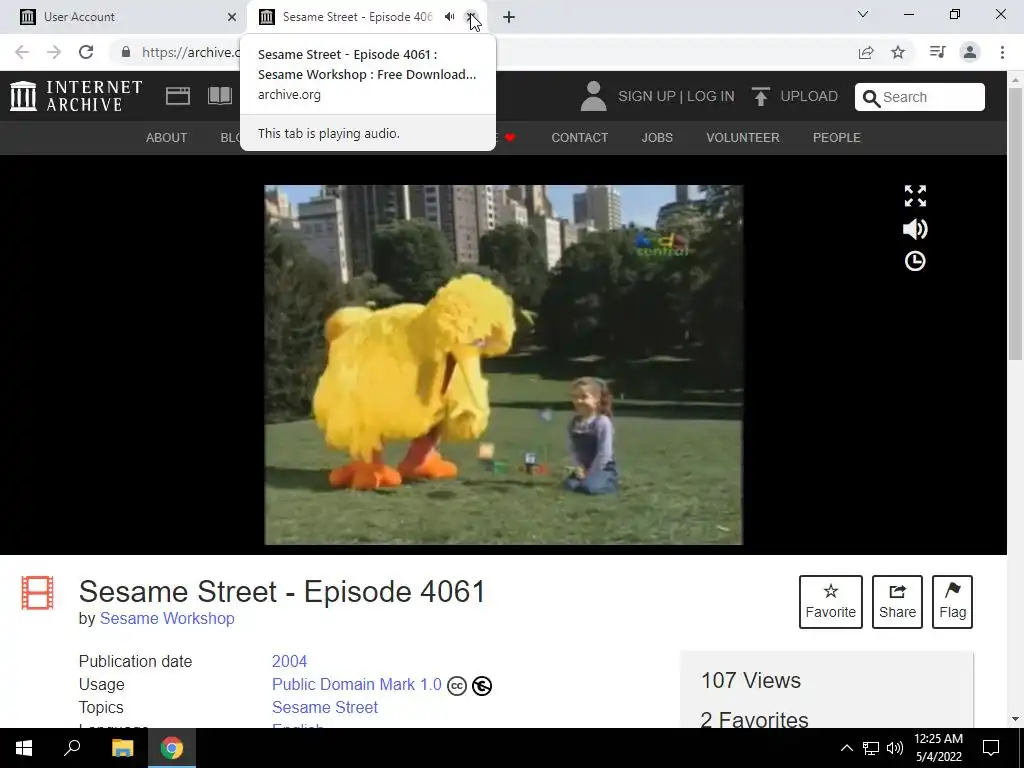Click the Chrome taskbar icon
The image size is (1024, 768).
[172, 748]
